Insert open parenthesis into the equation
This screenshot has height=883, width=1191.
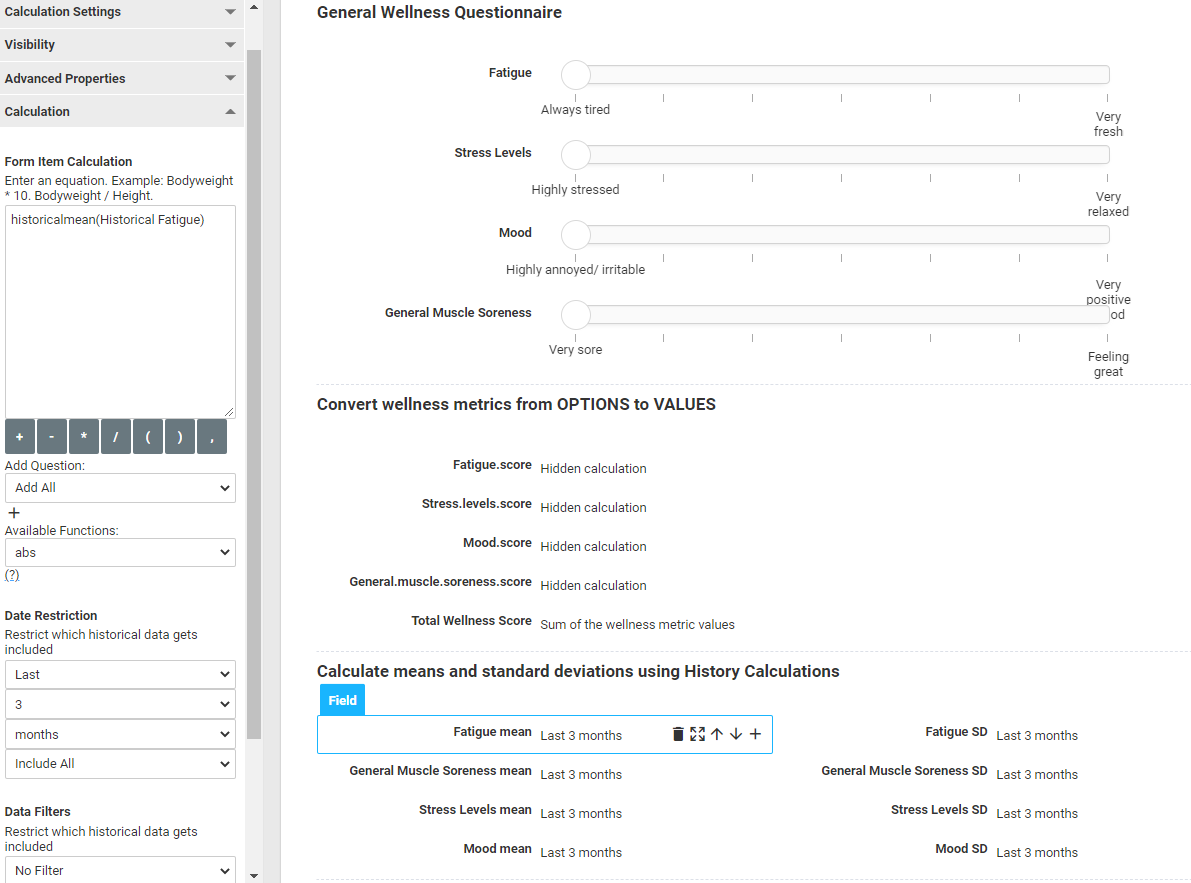(148, 437)
